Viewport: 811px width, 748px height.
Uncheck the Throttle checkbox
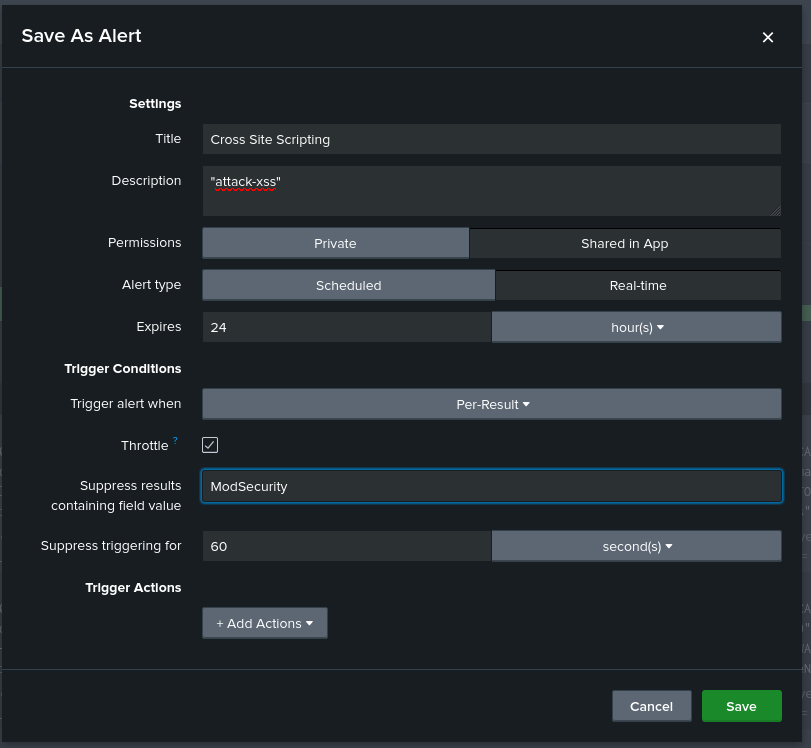[x=210, y=445]
